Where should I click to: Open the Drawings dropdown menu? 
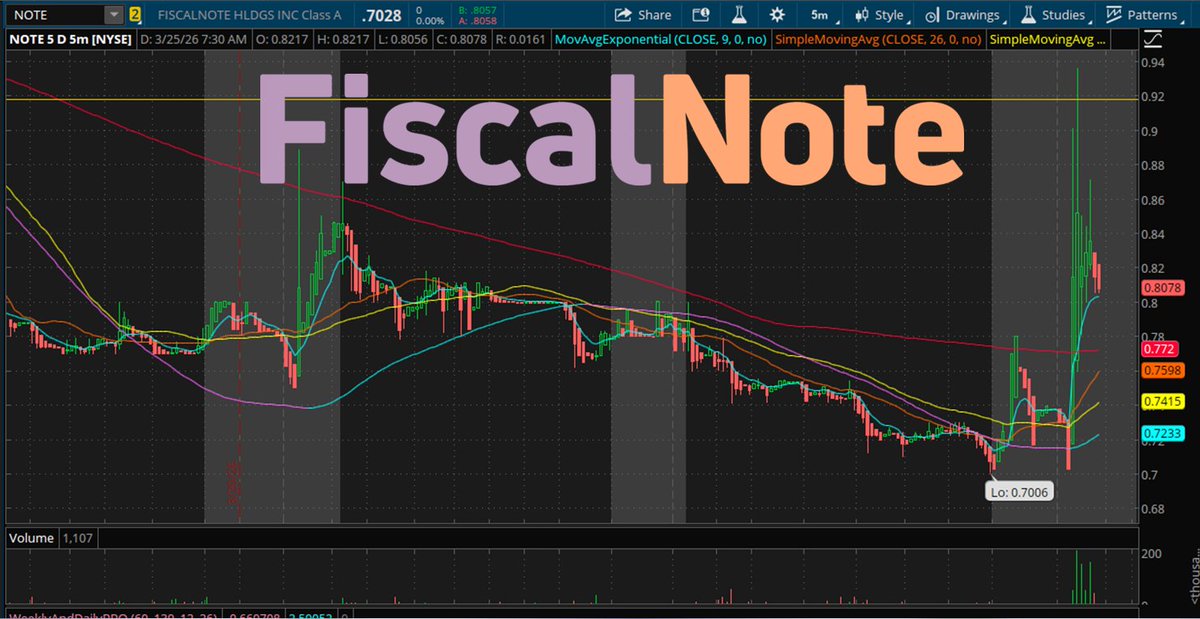[966, 15]
